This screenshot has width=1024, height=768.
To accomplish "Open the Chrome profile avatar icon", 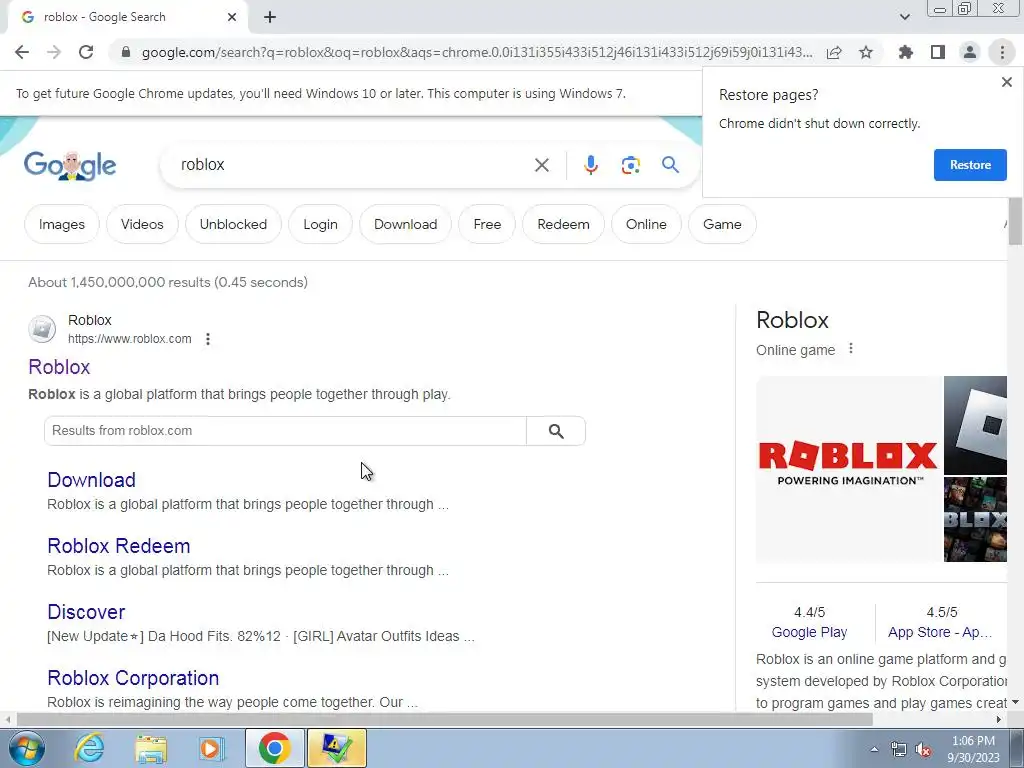I will 970,52.
